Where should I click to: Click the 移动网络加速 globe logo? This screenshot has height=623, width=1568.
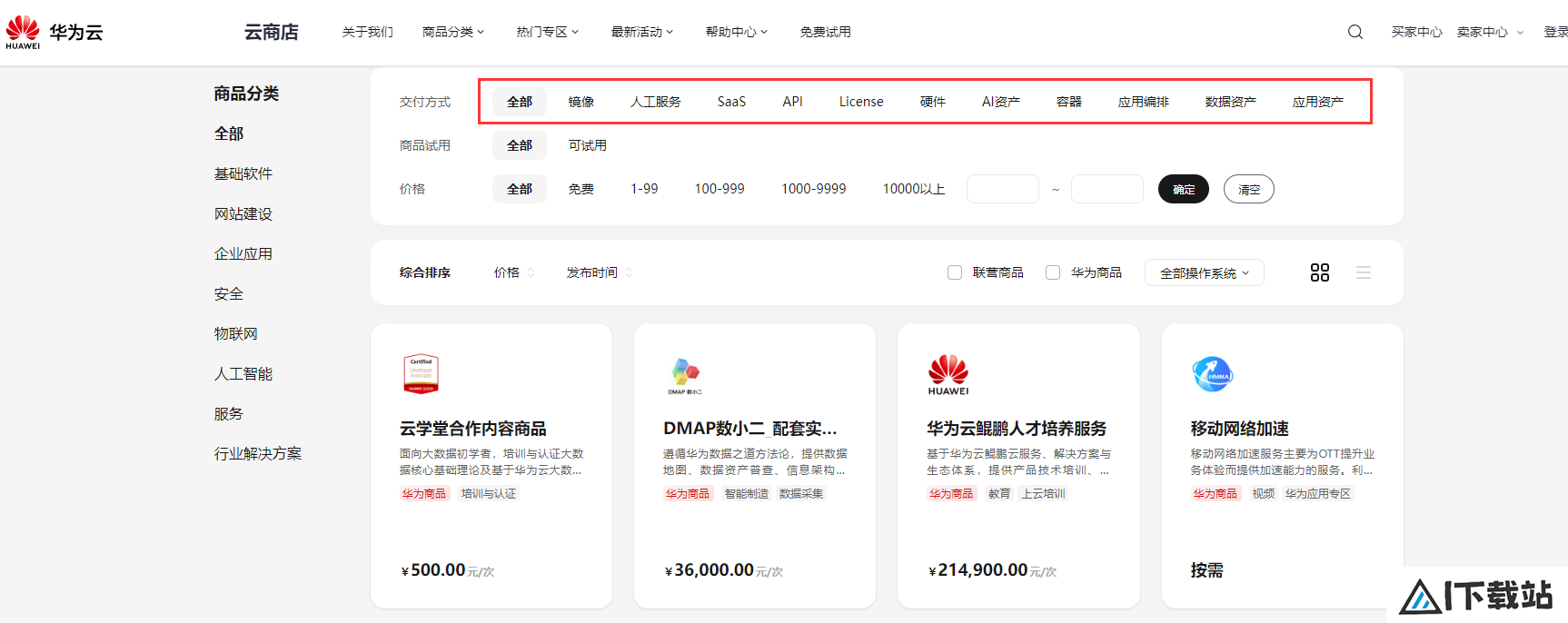pyautogui.click(x=1212, y=373)
